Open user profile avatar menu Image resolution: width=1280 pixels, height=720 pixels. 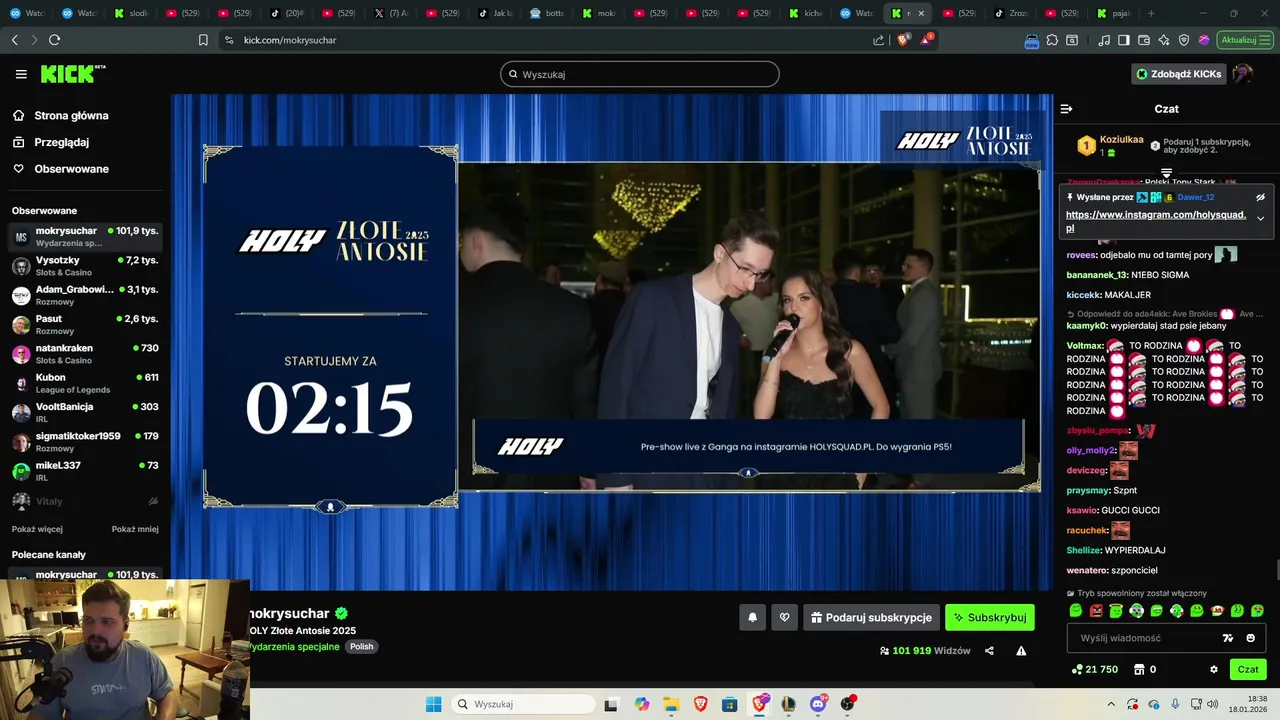pyautogui.click(x=1243, y=74)
